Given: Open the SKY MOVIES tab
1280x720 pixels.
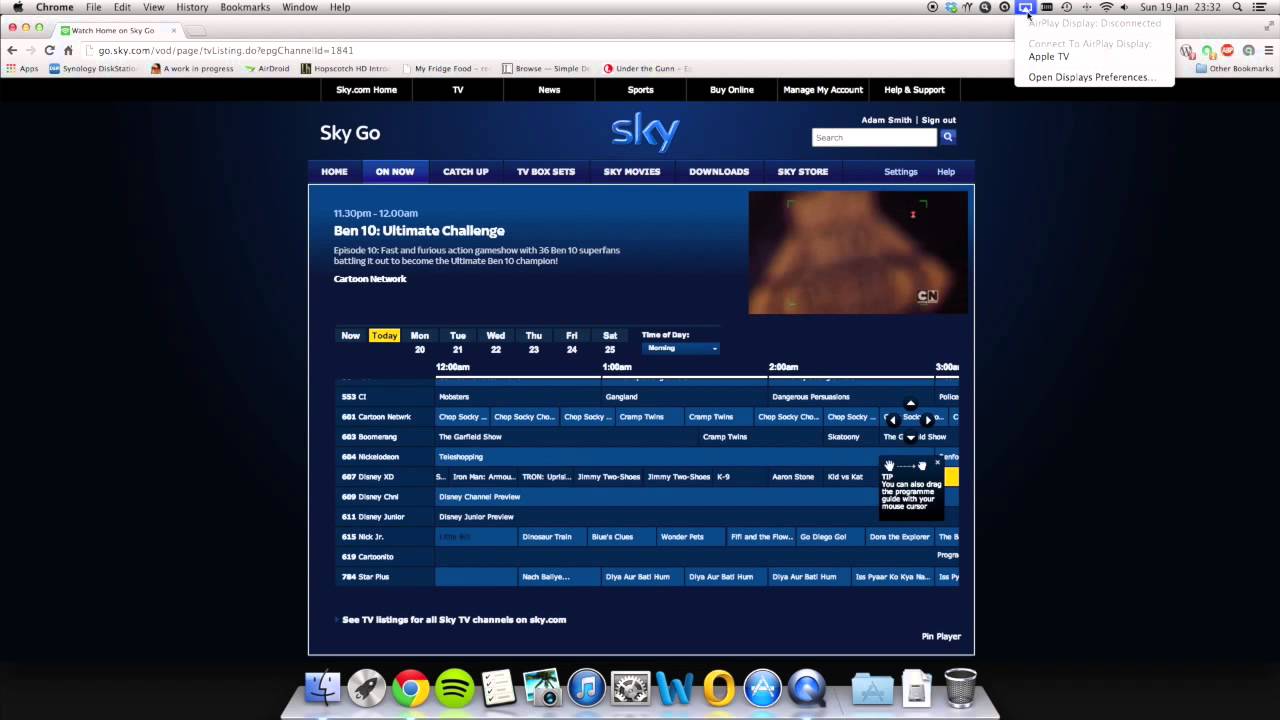Looking at the screenshot, I should [632, 172].
